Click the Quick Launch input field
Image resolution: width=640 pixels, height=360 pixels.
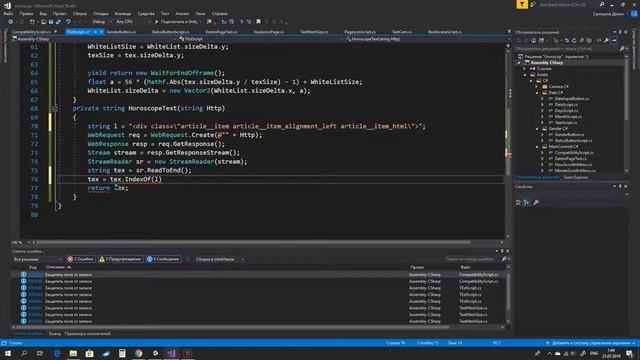coord(567,4)
